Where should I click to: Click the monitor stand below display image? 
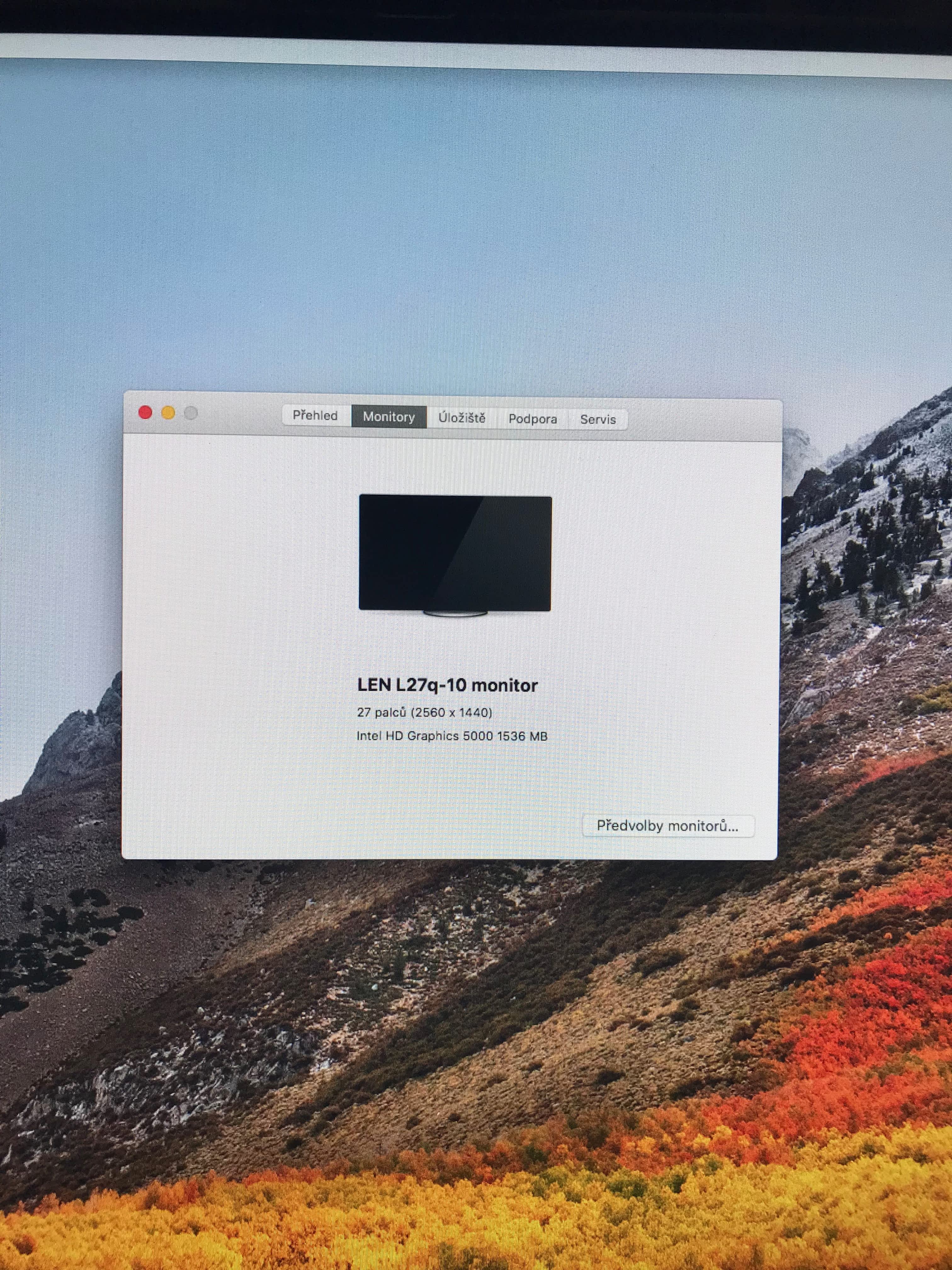click(455, 614)
